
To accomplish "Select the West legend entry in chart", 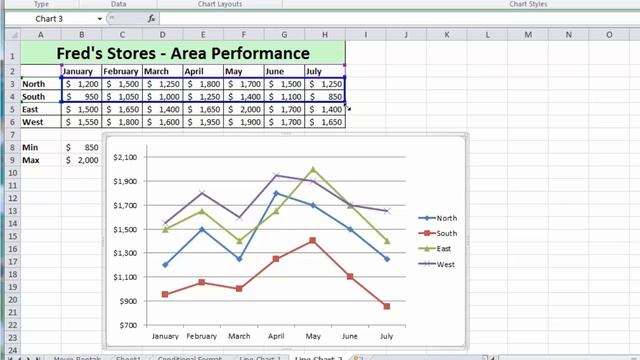I will (x=437, y=264).
